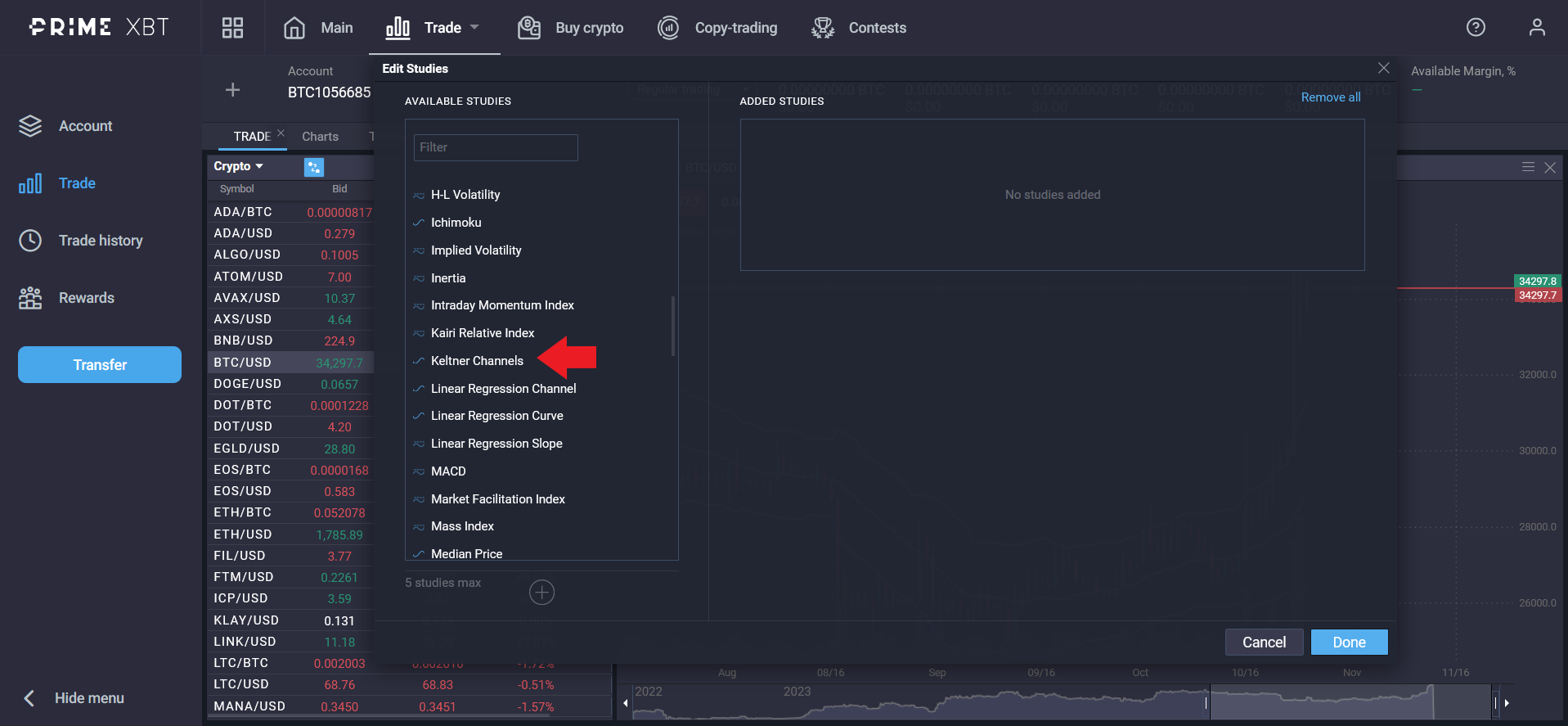The width and height of the screenshot is (1568, 726).
Task: Click the add study plus circle
Action: (541, 592)
